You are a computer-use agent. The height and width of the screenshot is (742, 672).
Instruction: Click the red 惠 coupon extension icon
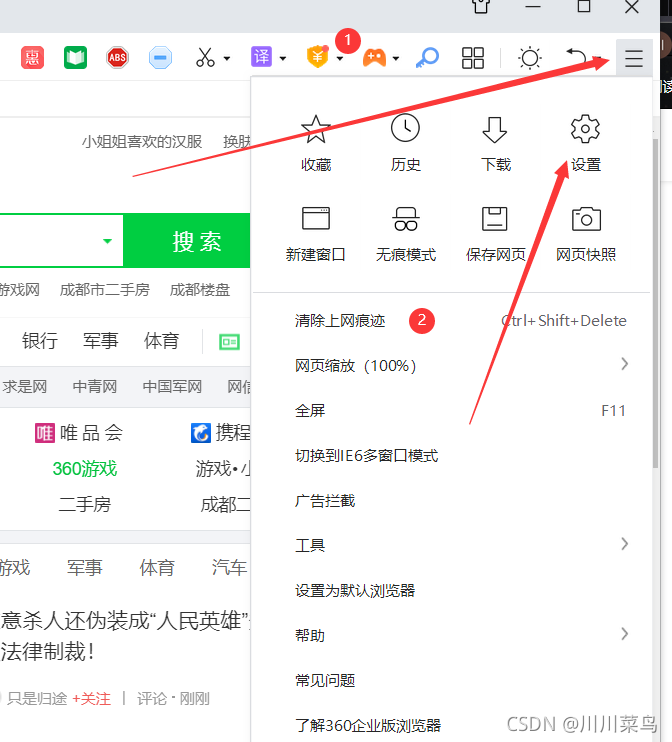pos(32,58)
